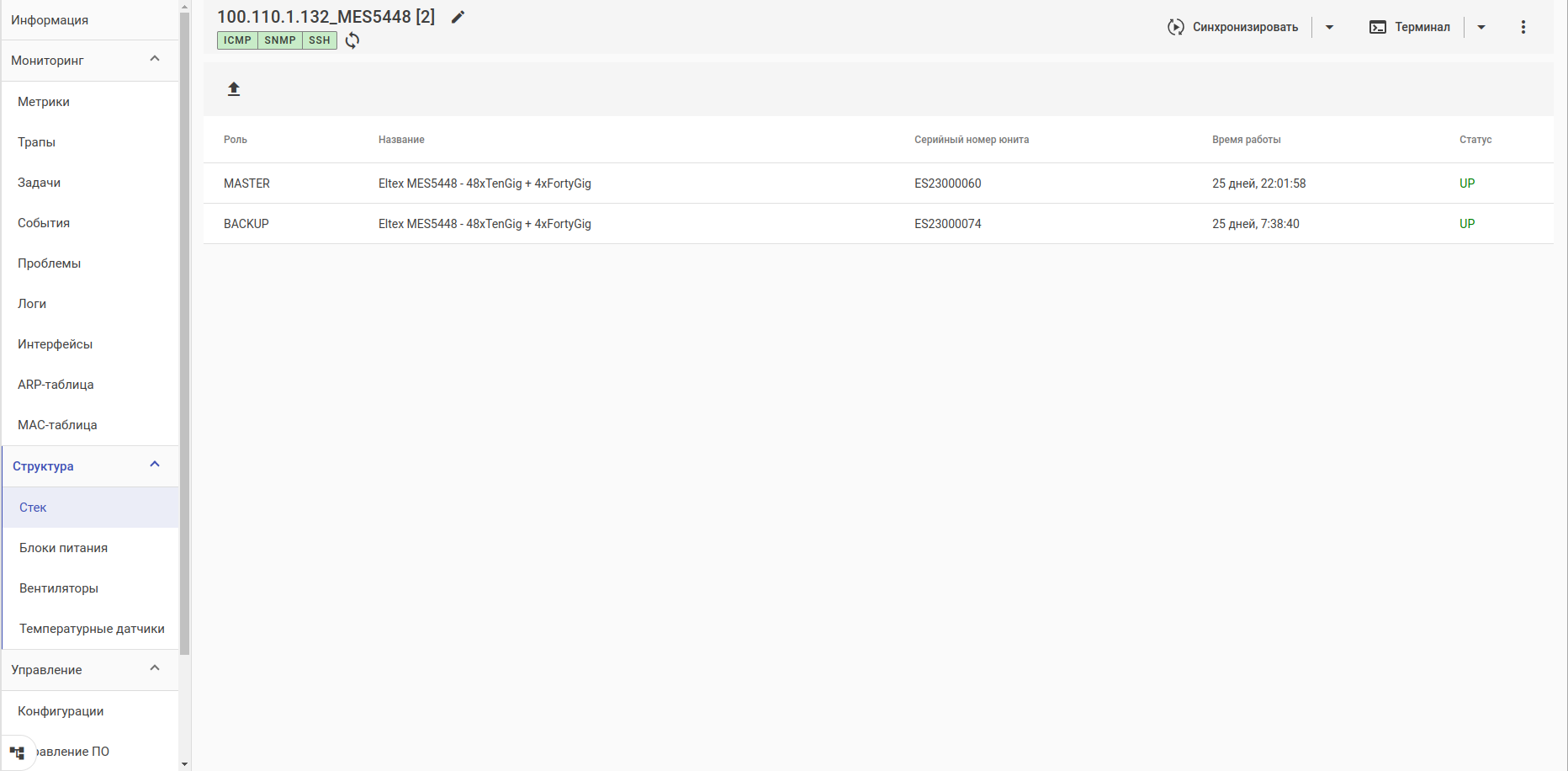Click the MASTER row in stack table
1568x771 pixels.
(x=878, y=183)
